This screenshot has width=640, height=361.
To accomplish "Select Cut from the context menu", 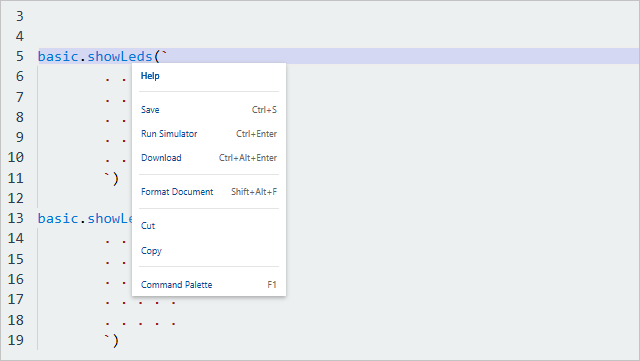I will 209,226.
